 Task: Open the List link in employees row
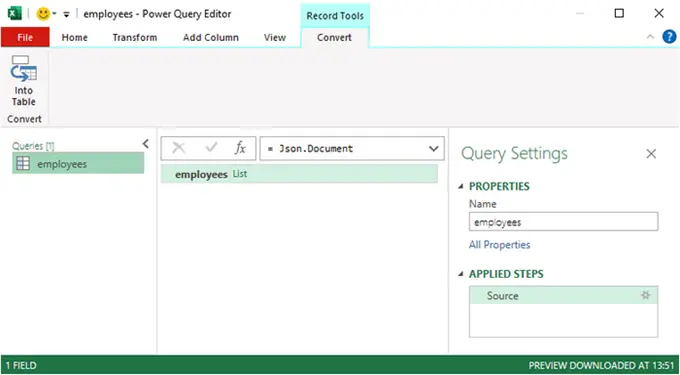[240, 174]
